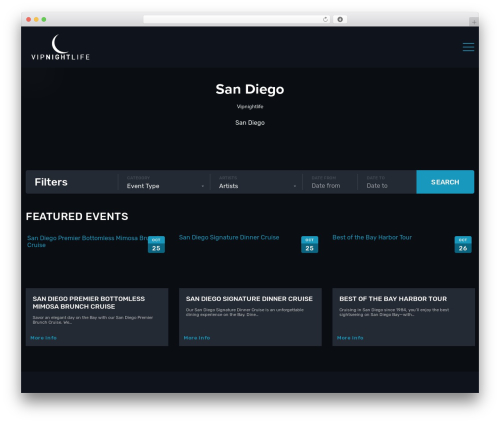Click the browser reload icon
The image size is (500, 423).
325,19
